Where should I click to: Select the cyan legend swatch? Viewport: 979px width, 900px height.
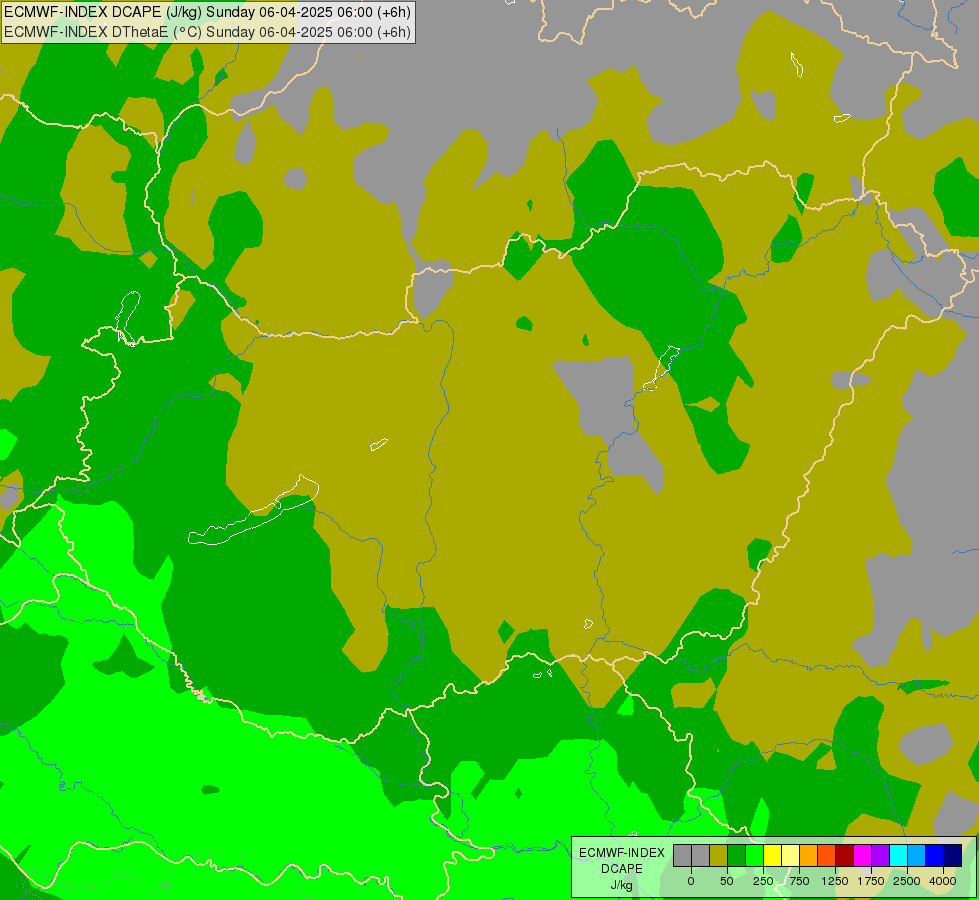coord(899,855)
